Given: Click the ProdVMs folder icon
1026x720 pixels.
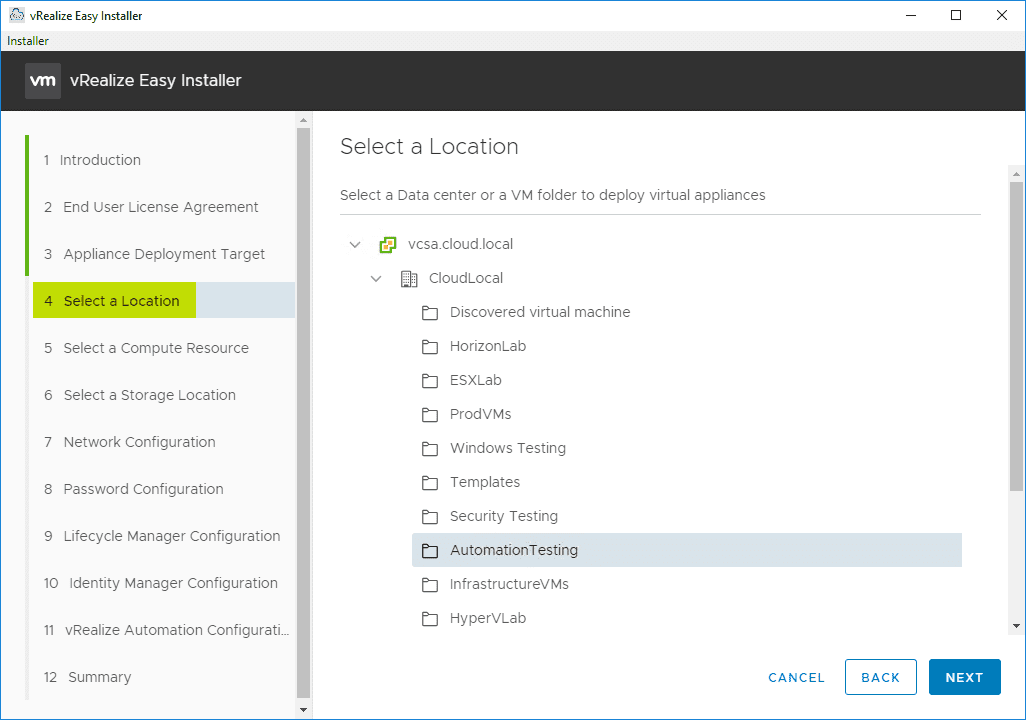Looking at the screenshot, I should [x=430, y=414].
